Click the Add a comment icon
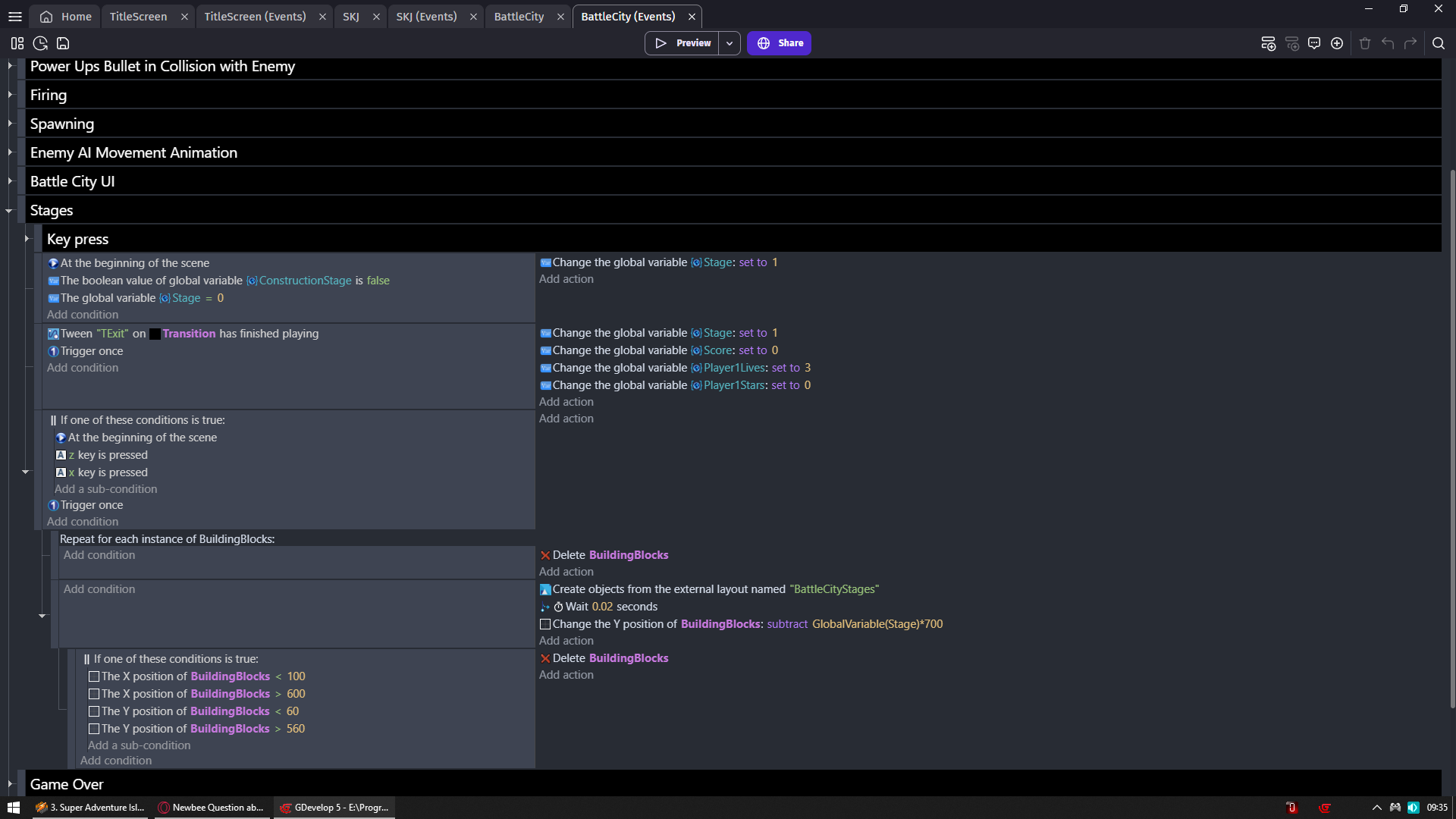Image resolution: width=1456 pixels, height=819 pixels. [1314, 43]
